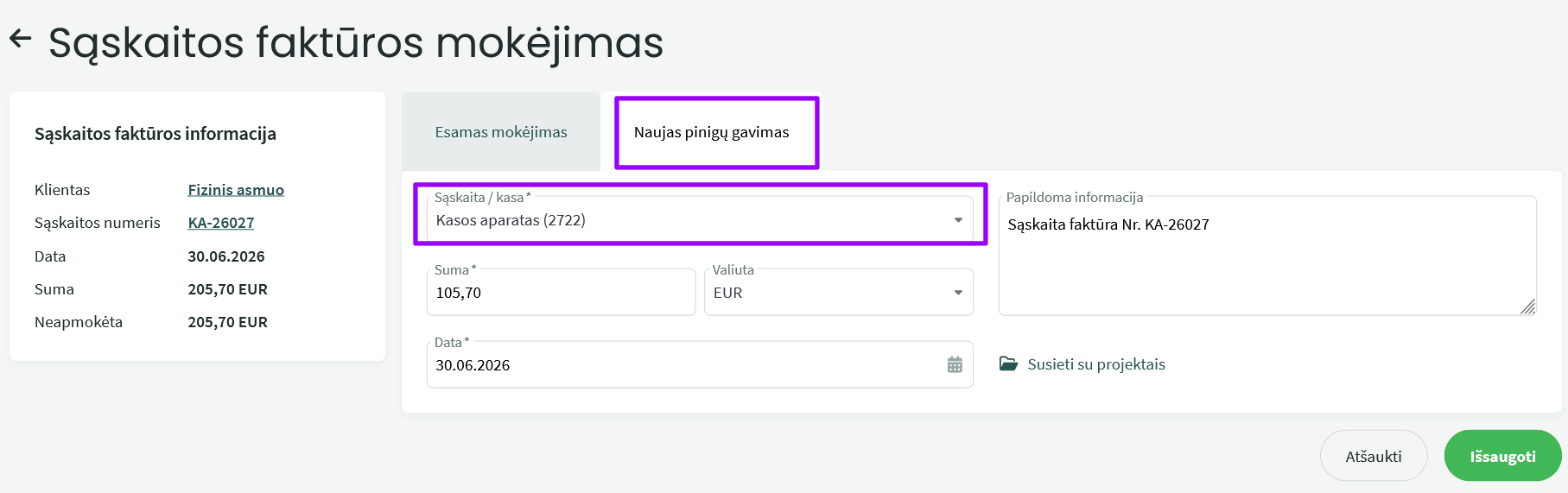Open invoice link KA-26027
The width and height of the screenshot is (1568, 493).
tap(221, 223)
